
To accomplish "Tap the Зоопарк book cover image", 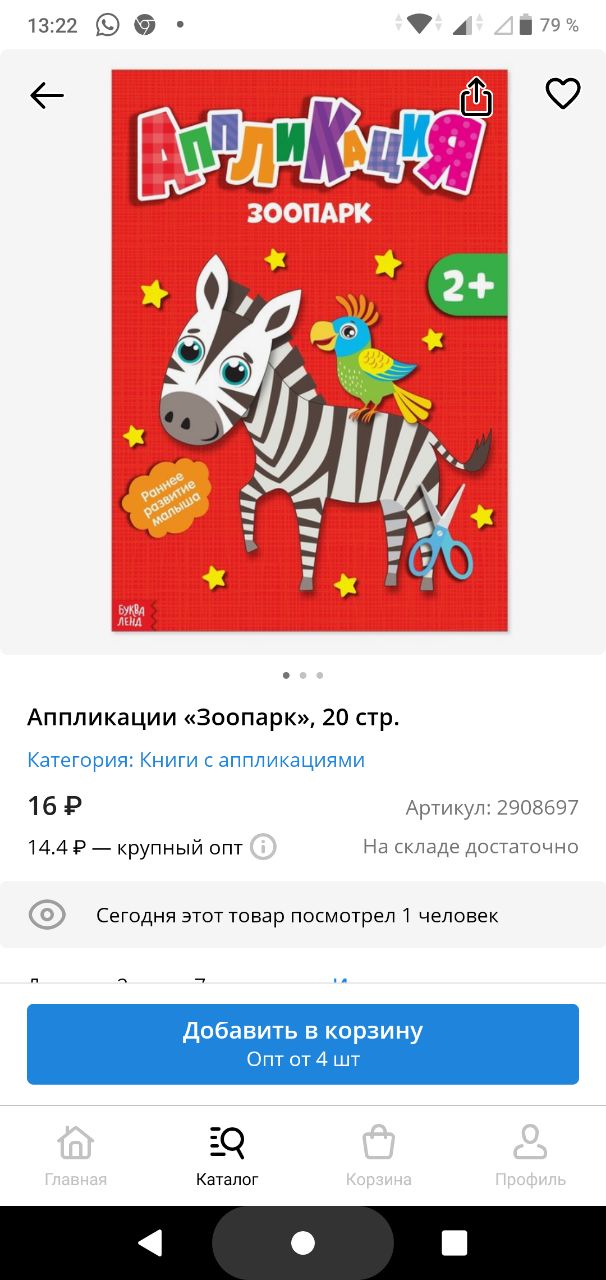I will coord(309,350).
